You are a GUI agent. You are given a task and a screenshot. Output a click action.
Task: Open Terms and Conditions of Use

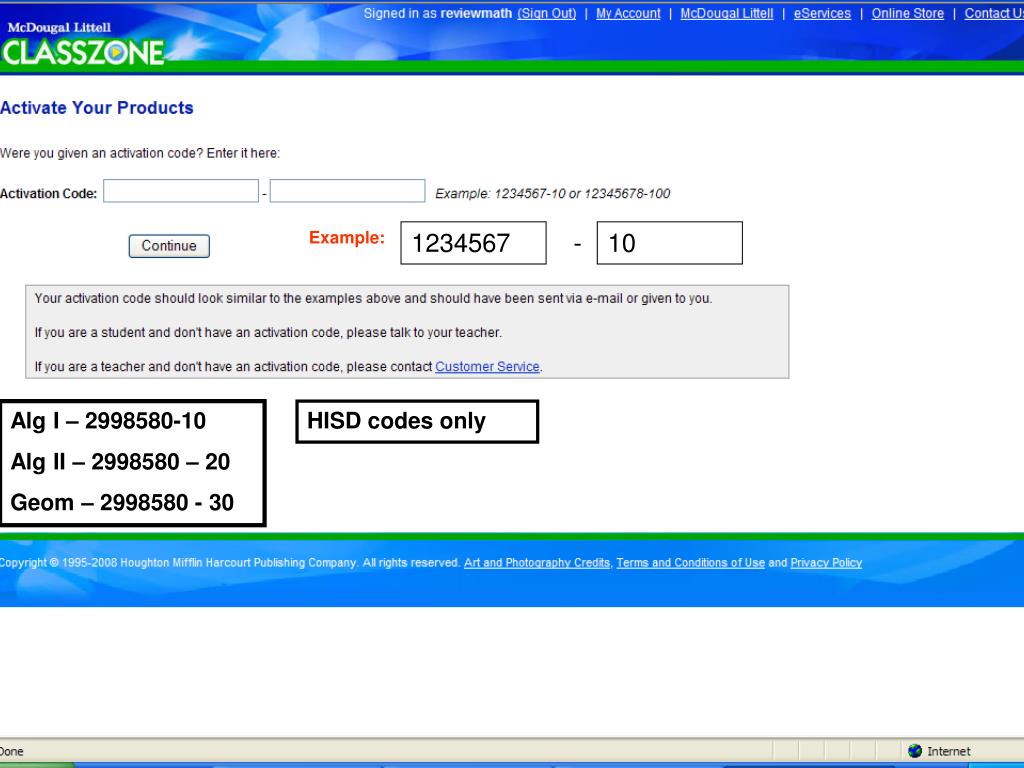(x=690, y=563)
